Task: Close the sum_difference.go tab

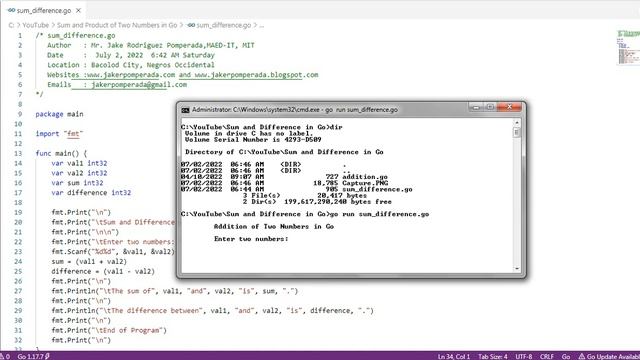Action: 78,10
